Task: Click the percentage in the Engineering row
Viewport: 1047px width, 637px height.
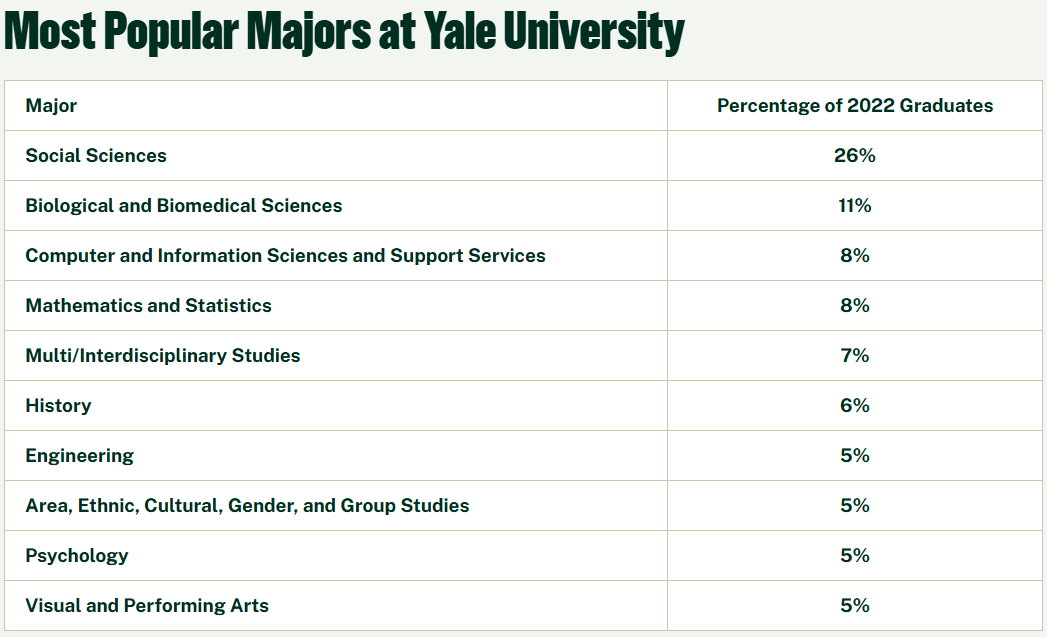Action: [855, 456]
